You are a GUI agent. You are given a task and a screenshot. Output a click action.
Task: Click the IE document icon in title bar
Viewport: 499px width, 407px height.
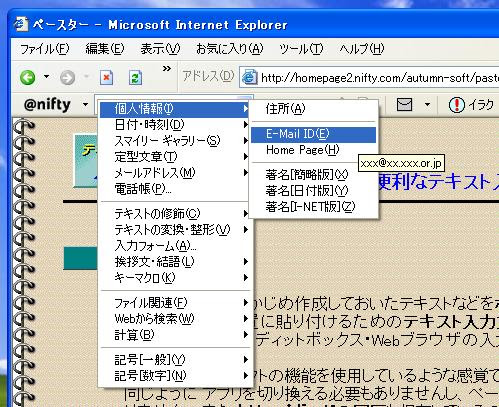[x=21, y=24]
